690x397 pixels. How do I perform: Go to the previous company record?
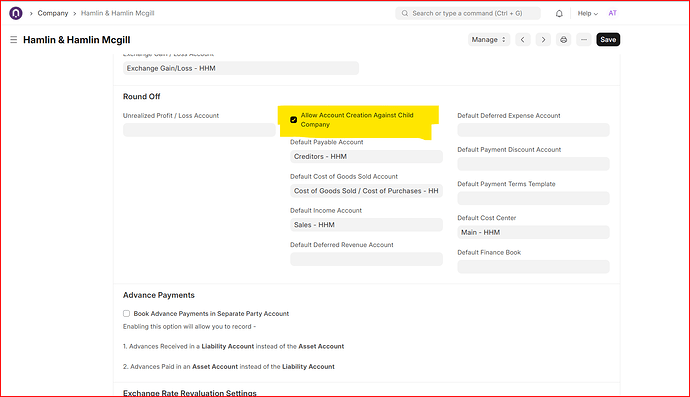(x=523, y=40)
